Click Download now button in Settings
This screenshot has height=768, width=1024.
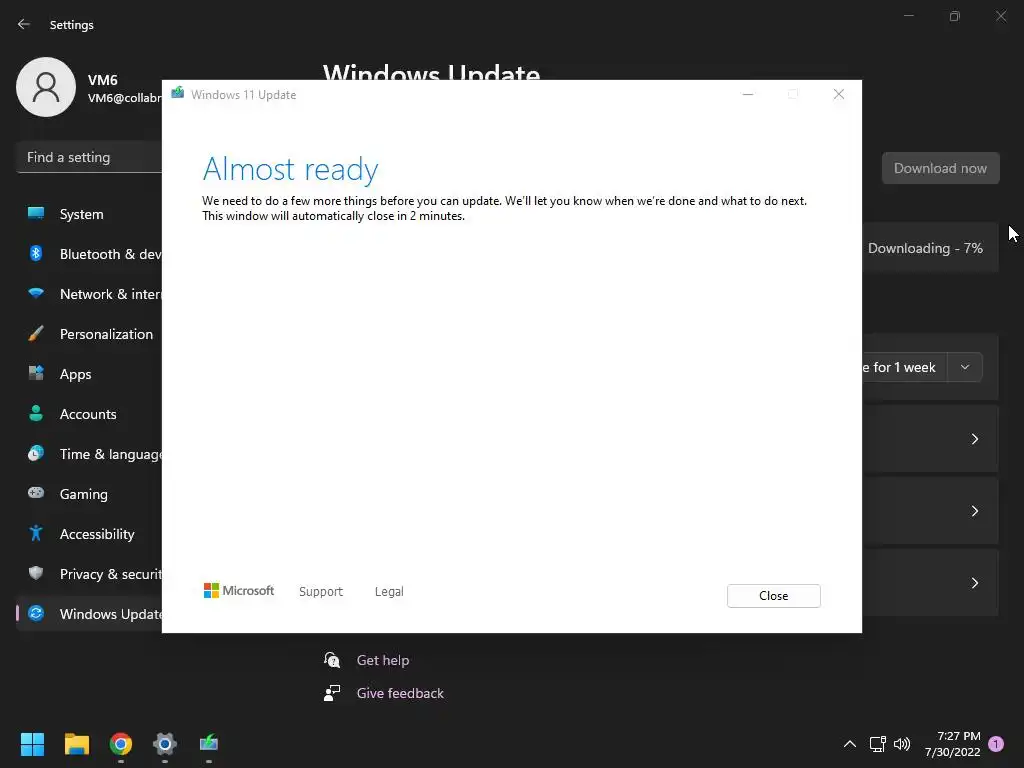pyautogui.click(x=940, y=168)
